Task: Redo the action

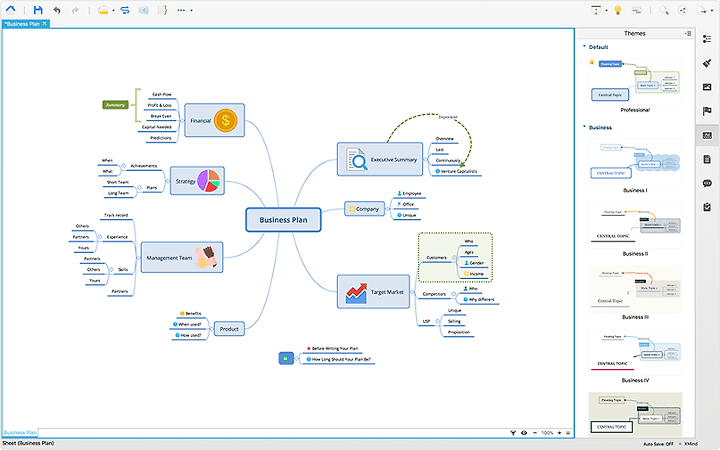Action: (75, 10)
